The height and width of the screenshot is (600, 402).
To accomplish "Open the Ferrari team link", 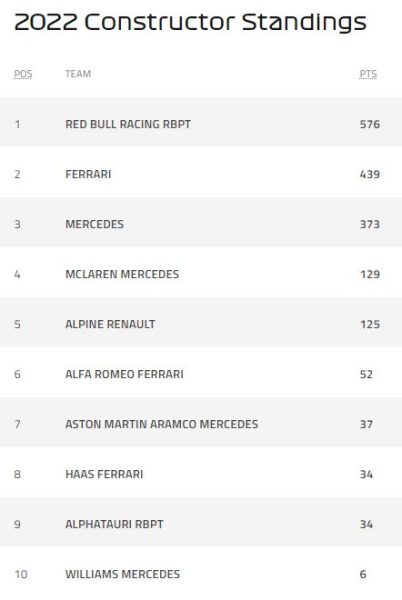I will 88,174.
